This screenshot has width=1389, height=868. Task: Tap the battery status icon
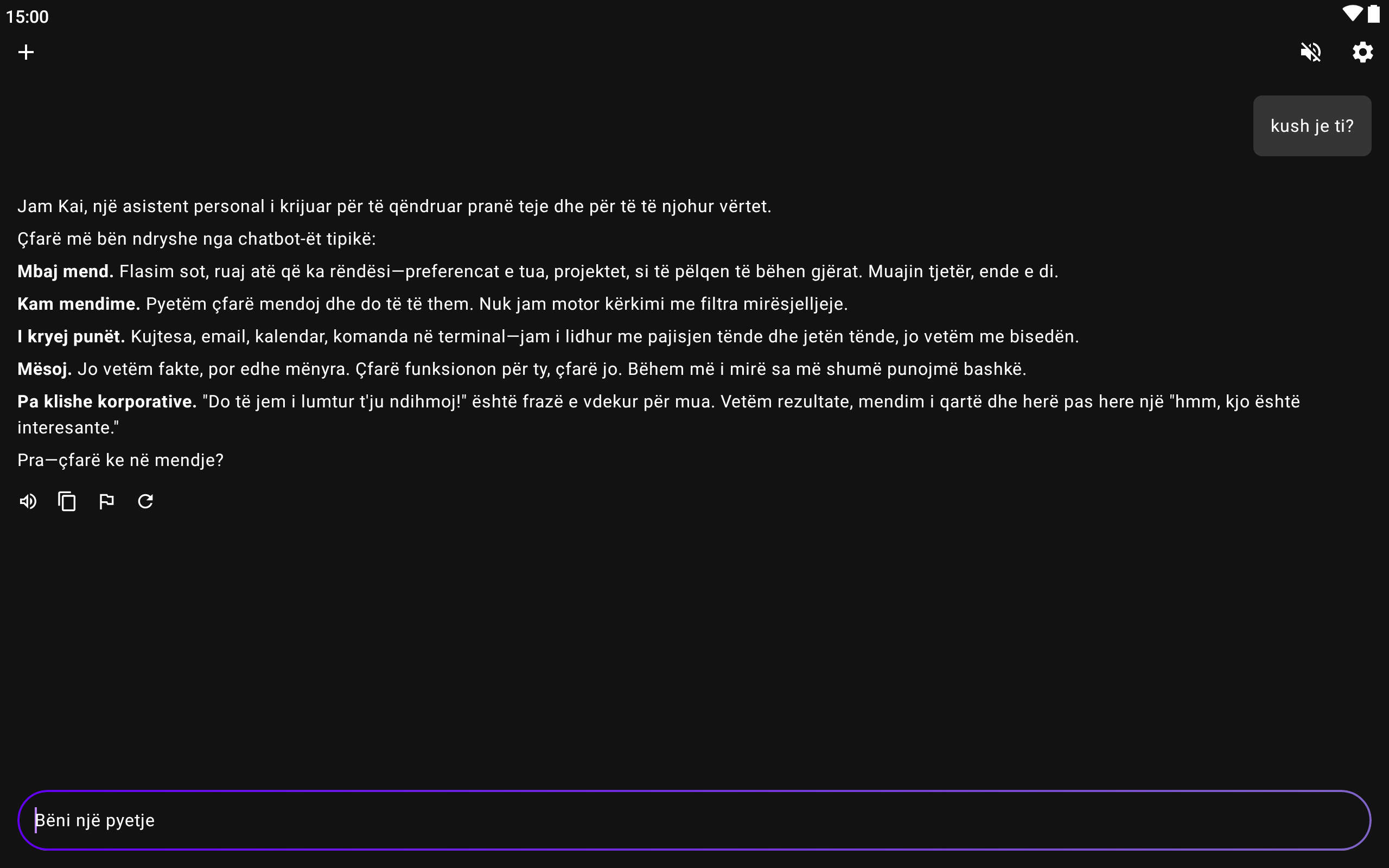click(1373, 14)
